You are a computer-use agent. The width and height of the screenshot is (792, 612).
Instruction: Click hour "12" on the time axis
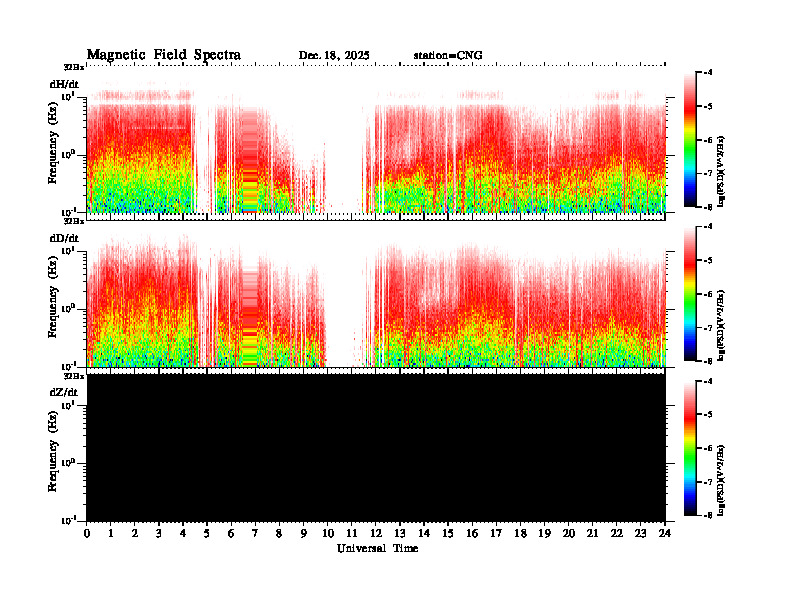point(376,533)
